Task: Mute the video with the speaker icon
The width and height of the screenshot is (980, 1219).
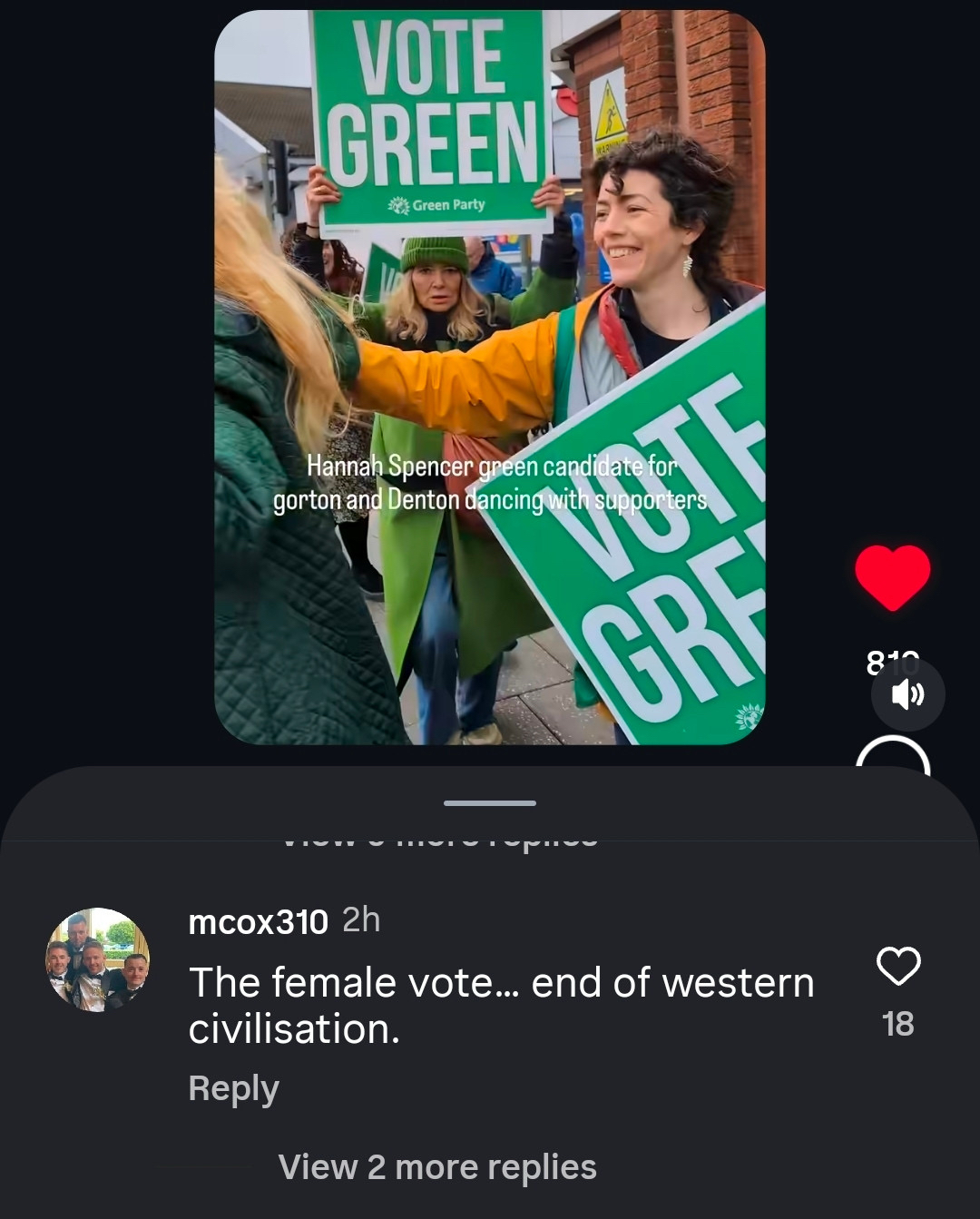Action: click(x=907, y=694)
